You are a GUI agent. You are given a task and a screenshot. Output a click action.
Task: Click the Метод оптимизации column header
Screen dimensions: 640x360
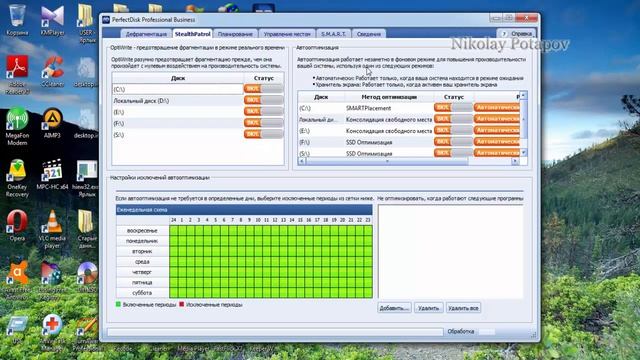pyautogui.click(x=389, y=97)
